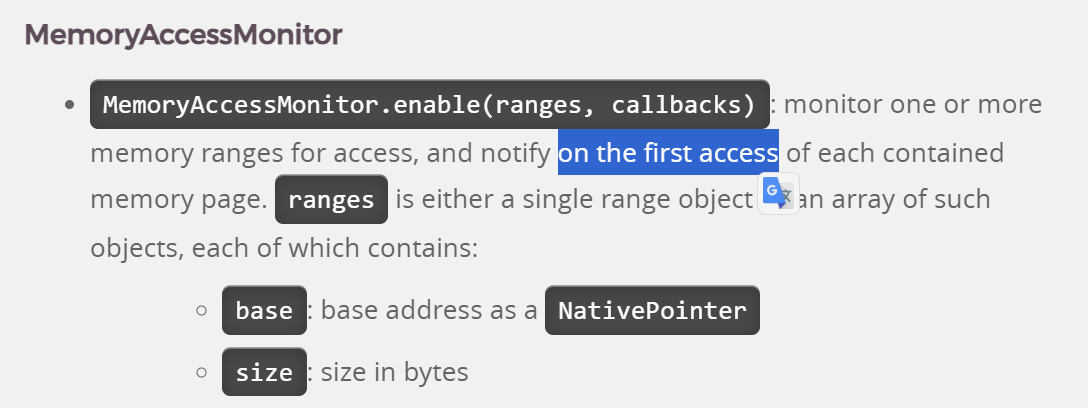The image size is (1088, 408).
Task: Click the hollow bullet beside 'size'
Action: coord(201,373)
